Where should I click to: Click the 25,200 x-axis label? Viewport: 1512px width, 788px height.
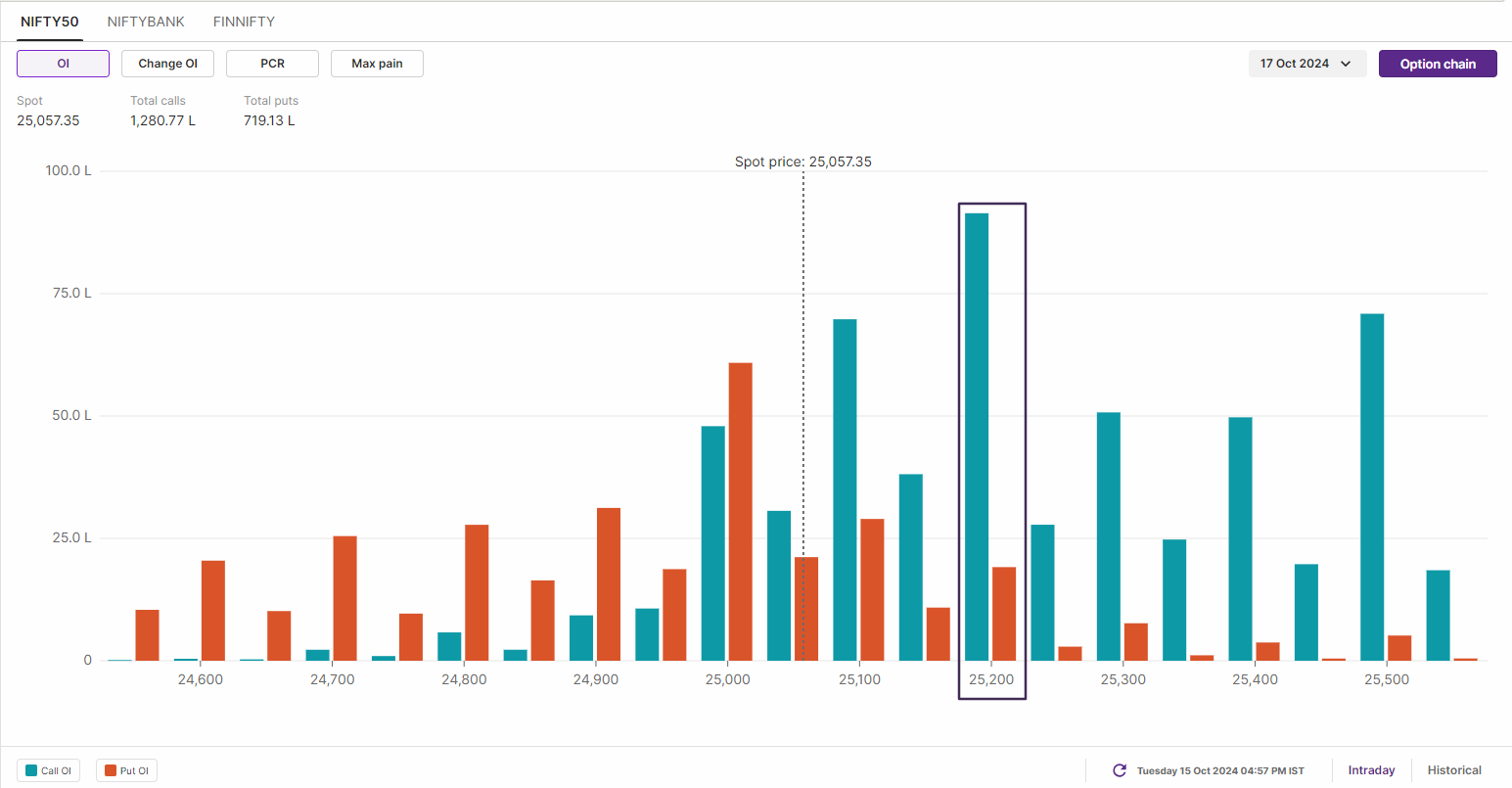(x=991, y=679)
